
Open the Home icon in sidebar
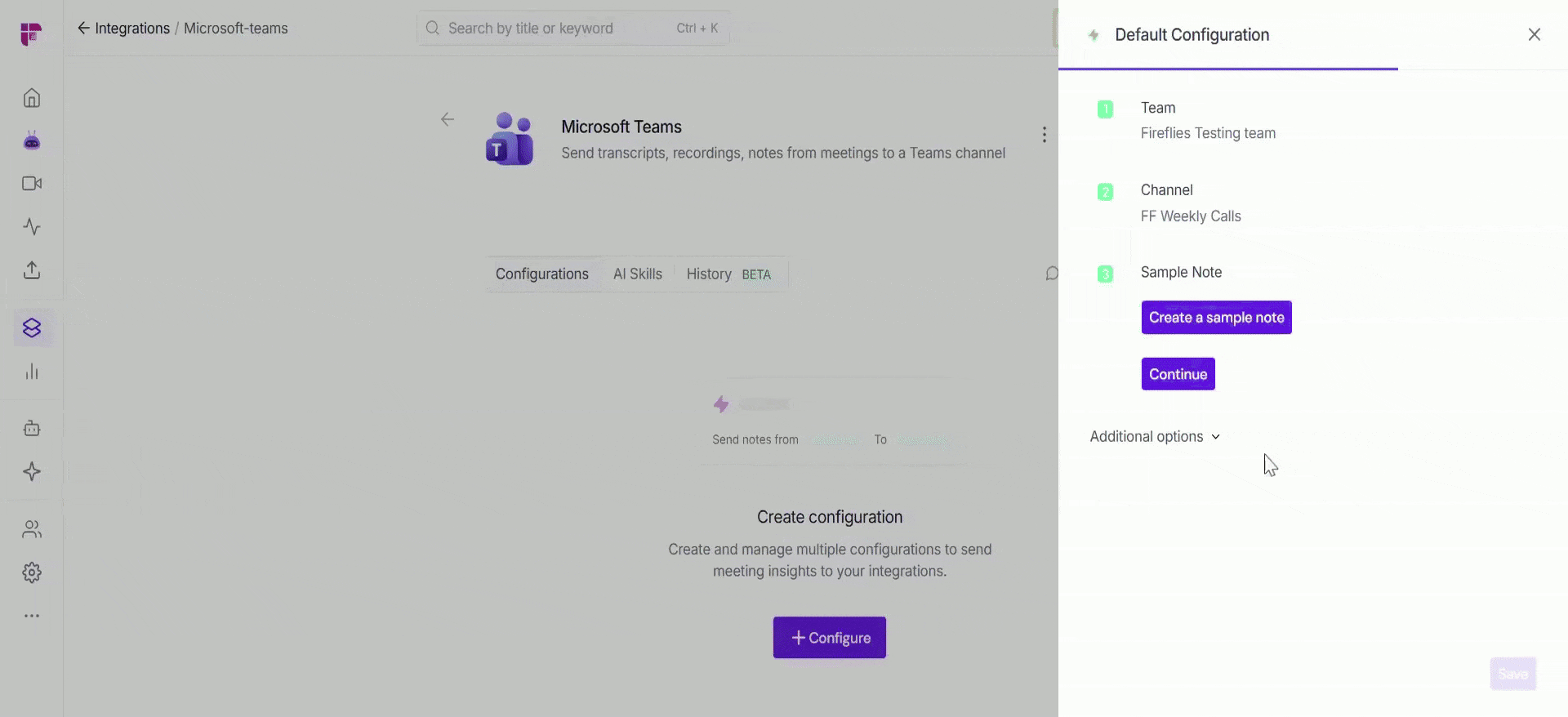pos(32,98)
